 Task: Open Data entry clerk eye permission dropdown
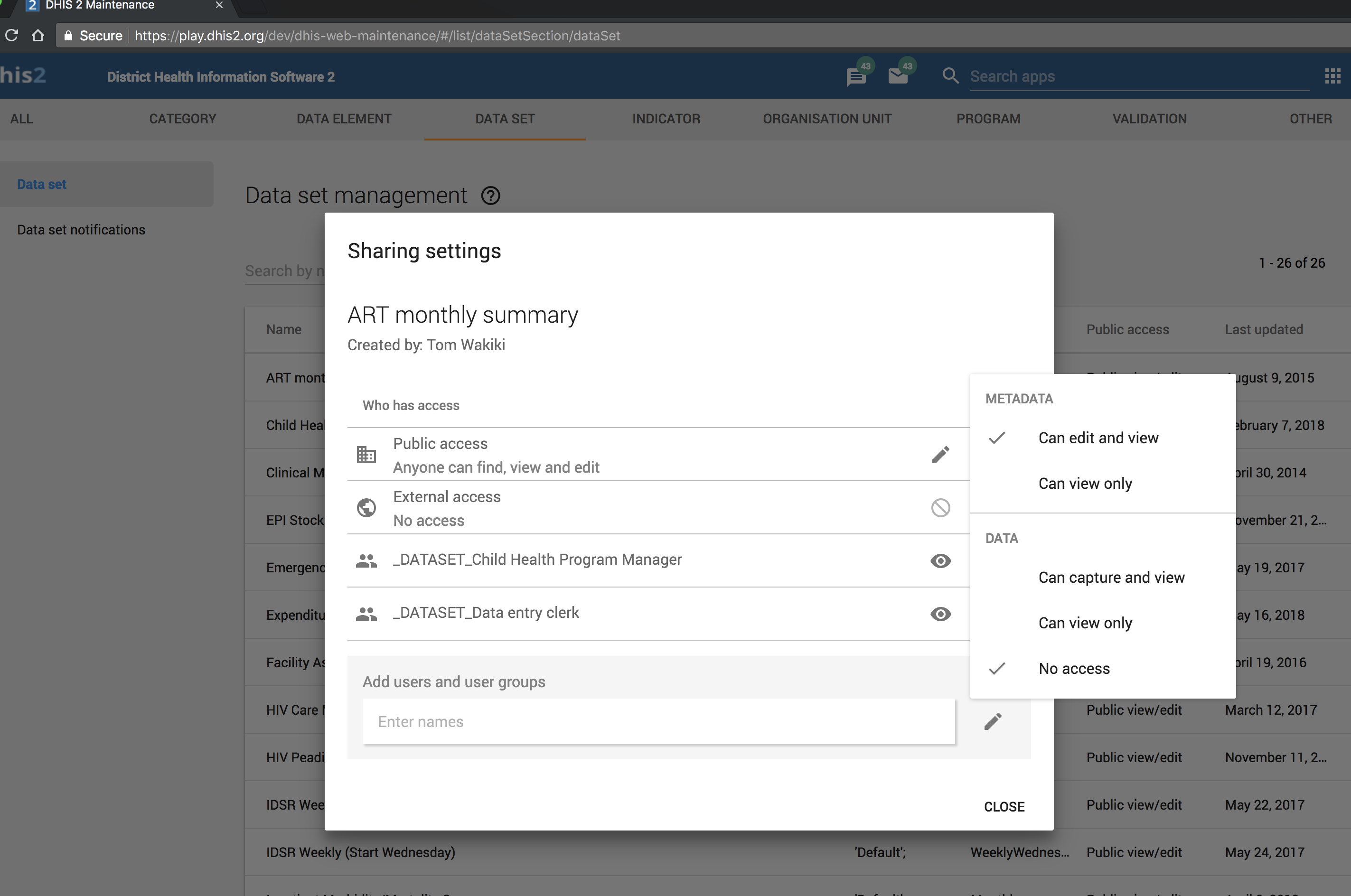(940, 614)
